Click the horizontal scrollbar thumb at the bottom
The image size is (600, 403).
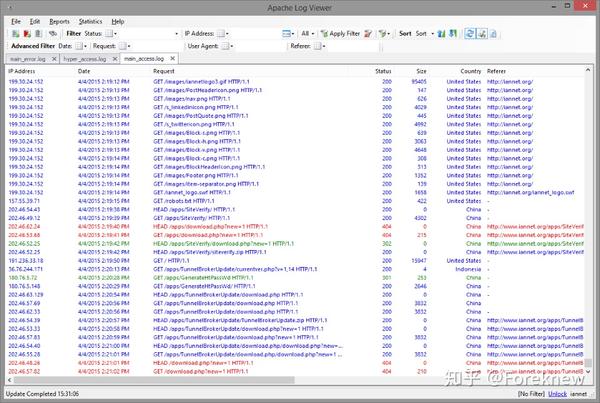coord(154,380)
